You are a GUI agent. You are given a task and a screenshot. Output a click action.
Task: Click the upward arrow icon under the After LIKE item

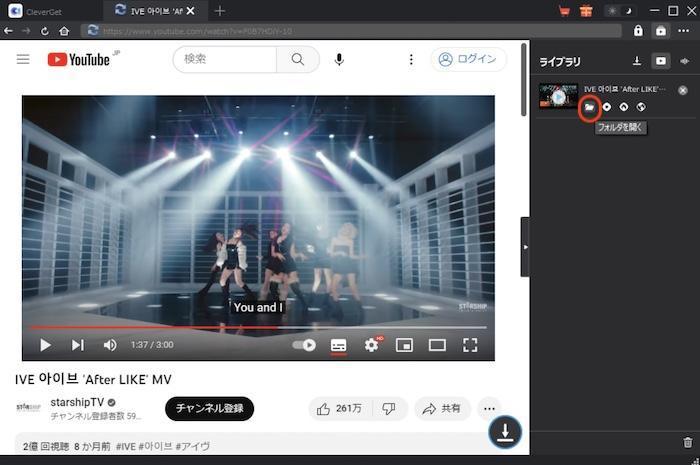(624, 107)
